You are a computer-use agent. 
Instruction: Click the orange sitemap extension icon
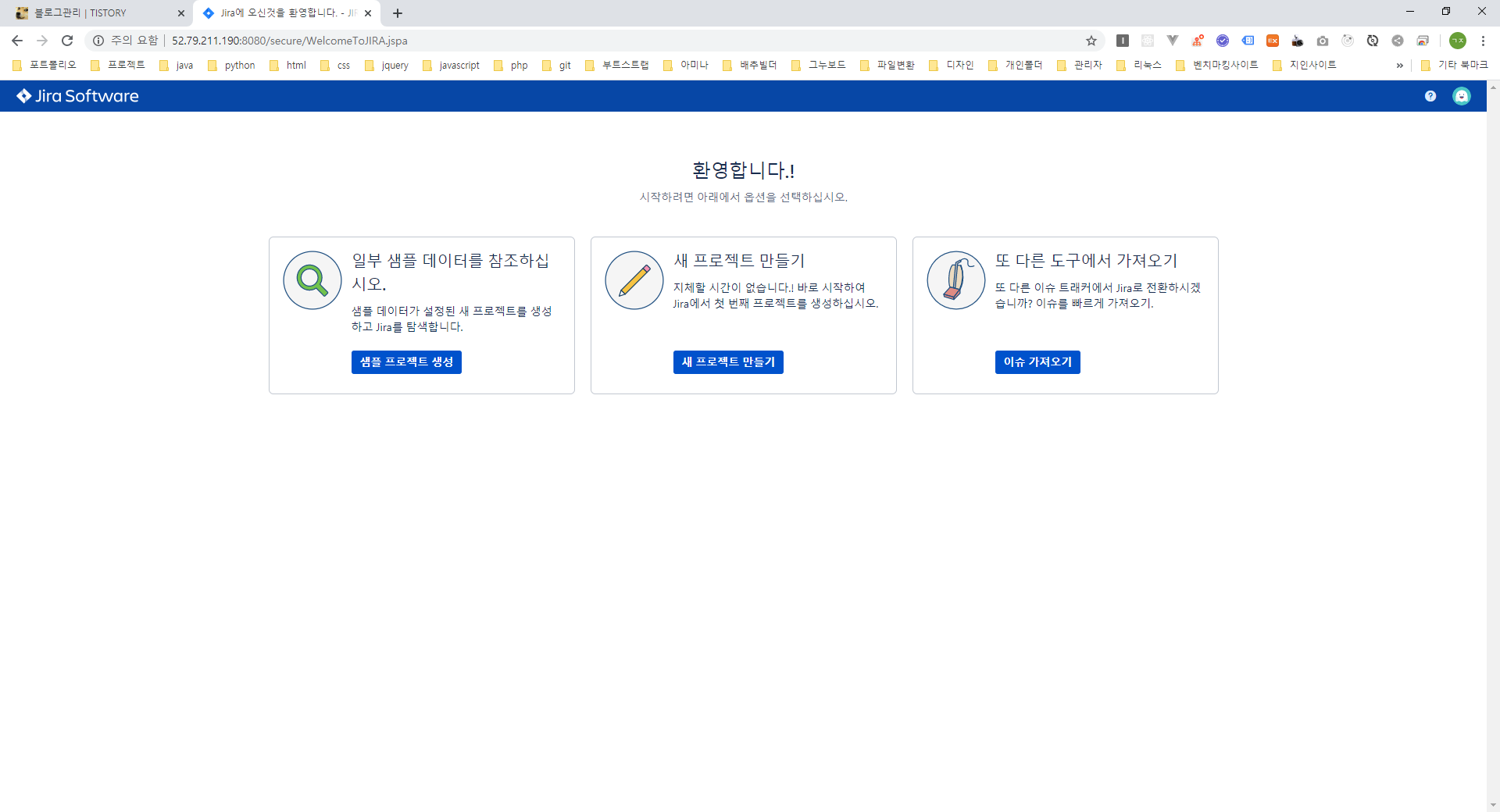click(1198, 41)
